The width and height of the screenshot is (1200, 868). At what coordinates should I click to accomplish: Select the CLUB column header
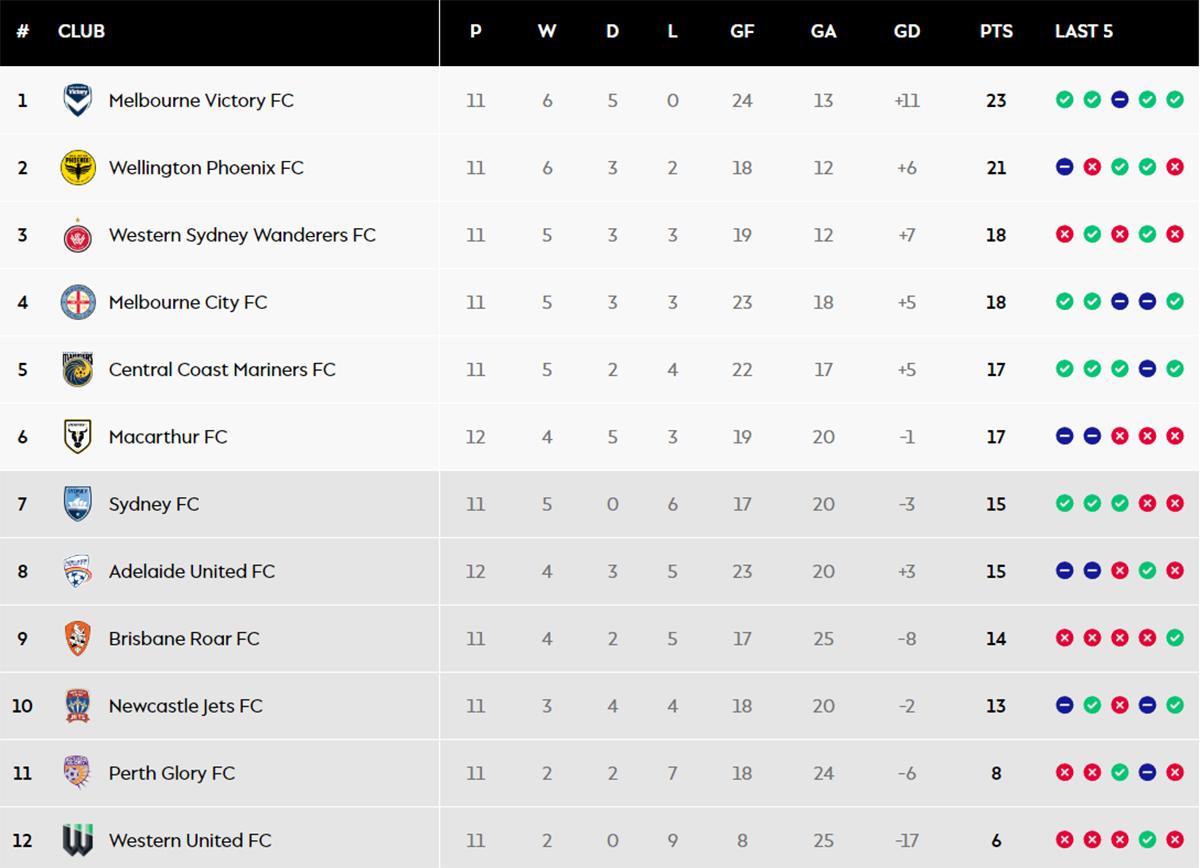(x=81, y=31)
